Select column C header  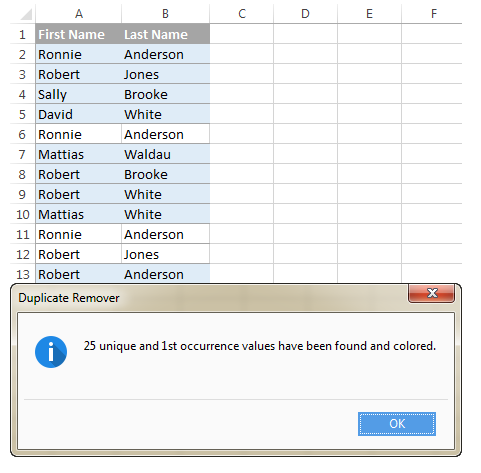242,14
